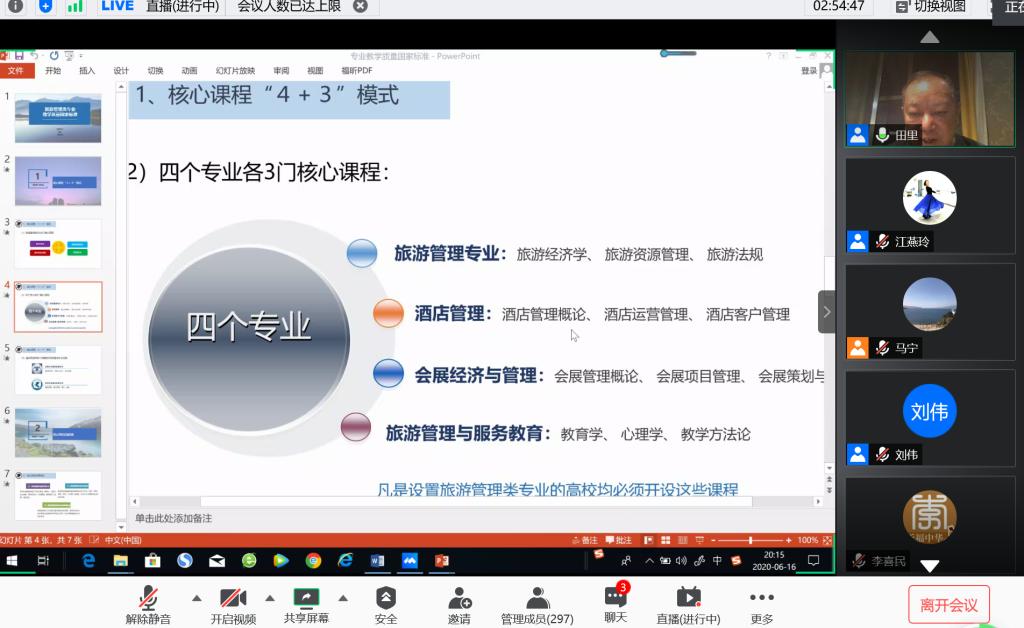This screenshot has height=628, width=1024.
Task: Select 马宁's participant tile
Action: pos(930,312)
